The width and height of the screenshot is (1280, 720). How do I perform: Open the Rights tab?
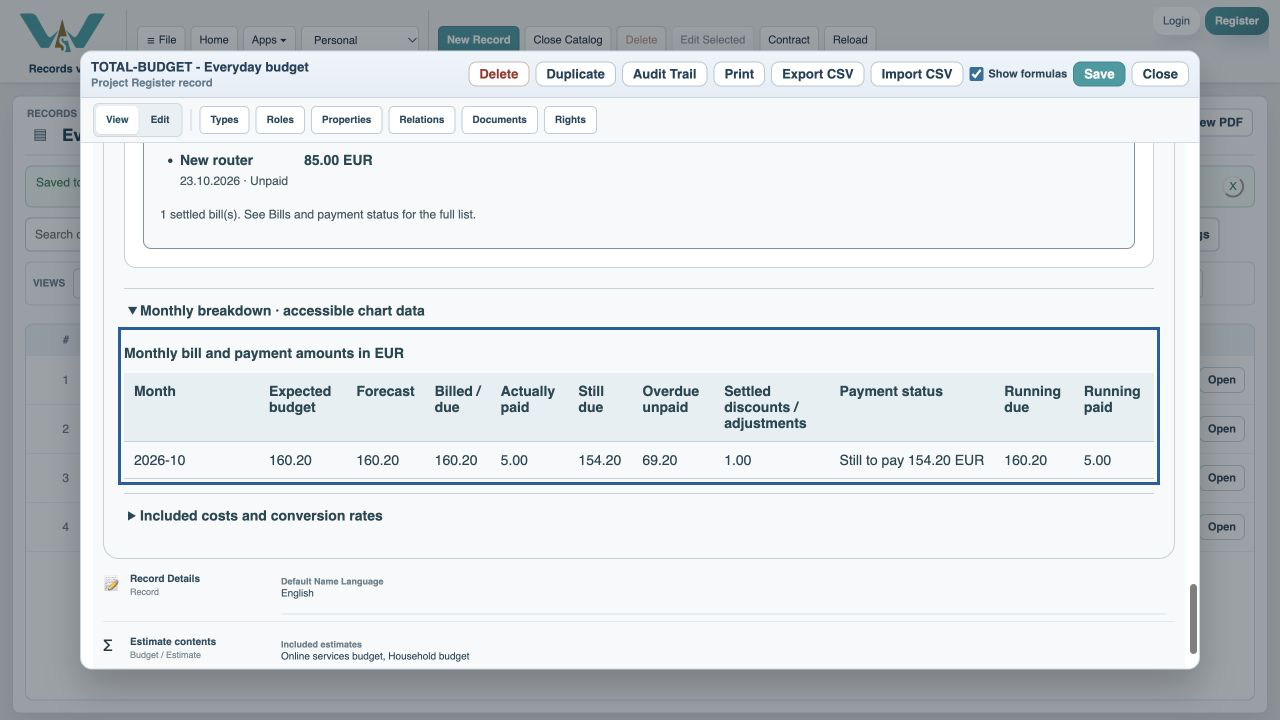tap(570, 120)
